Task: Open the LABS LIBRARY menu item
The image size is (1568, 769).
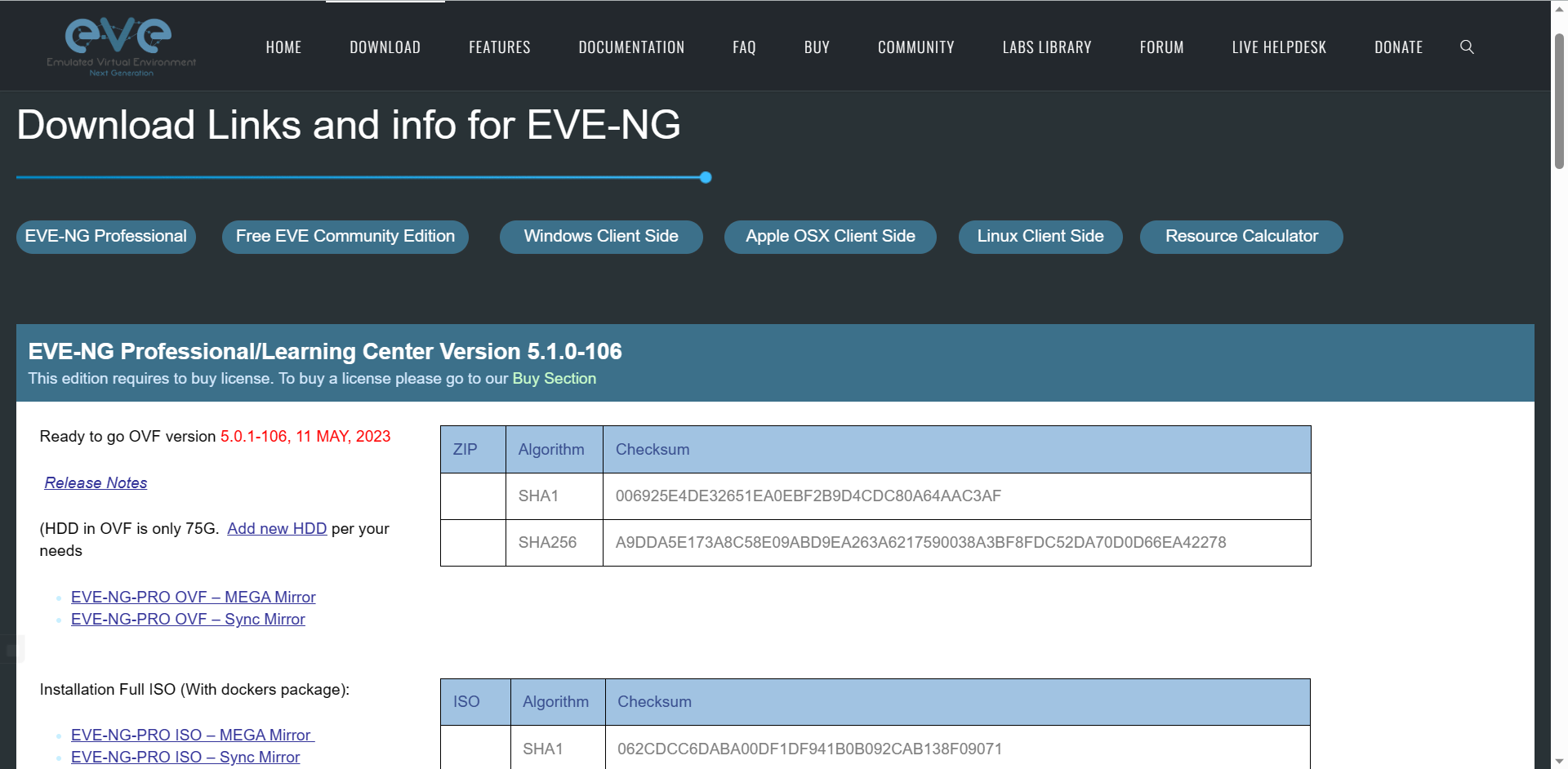Action: click(x=1047, y=47)
